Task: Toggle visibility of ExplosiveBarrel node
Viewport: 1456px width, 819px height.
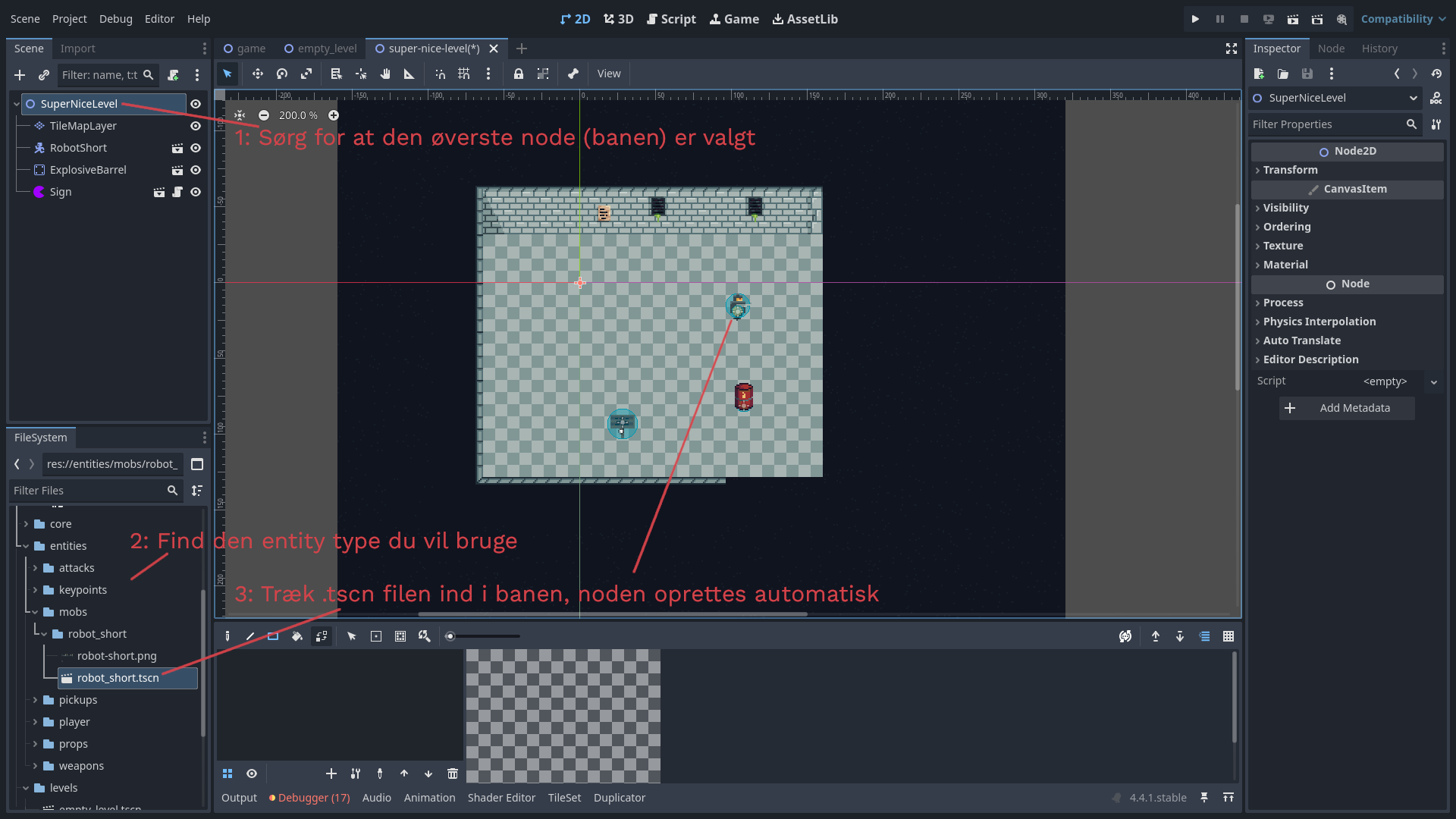Action: tap(196, 170)
